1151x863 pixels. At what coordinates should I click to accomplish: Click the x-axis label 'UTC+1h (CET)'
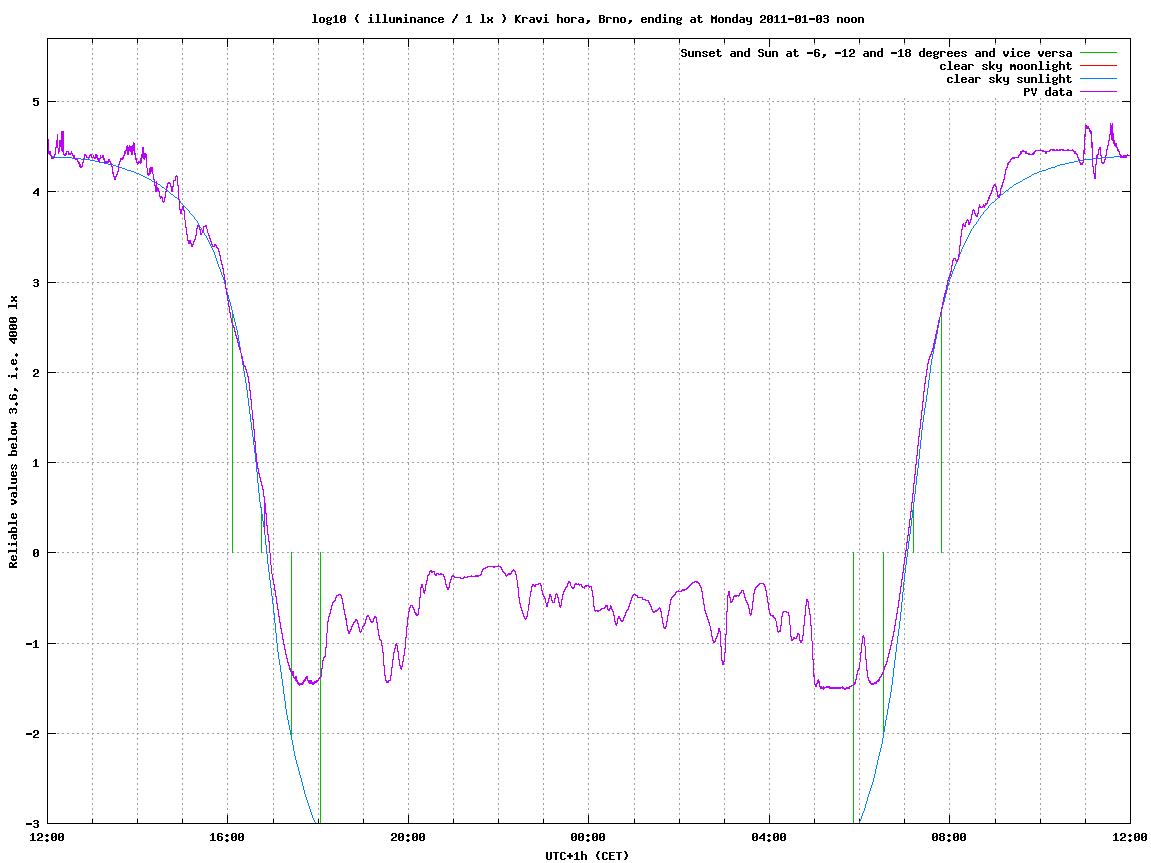587,856
